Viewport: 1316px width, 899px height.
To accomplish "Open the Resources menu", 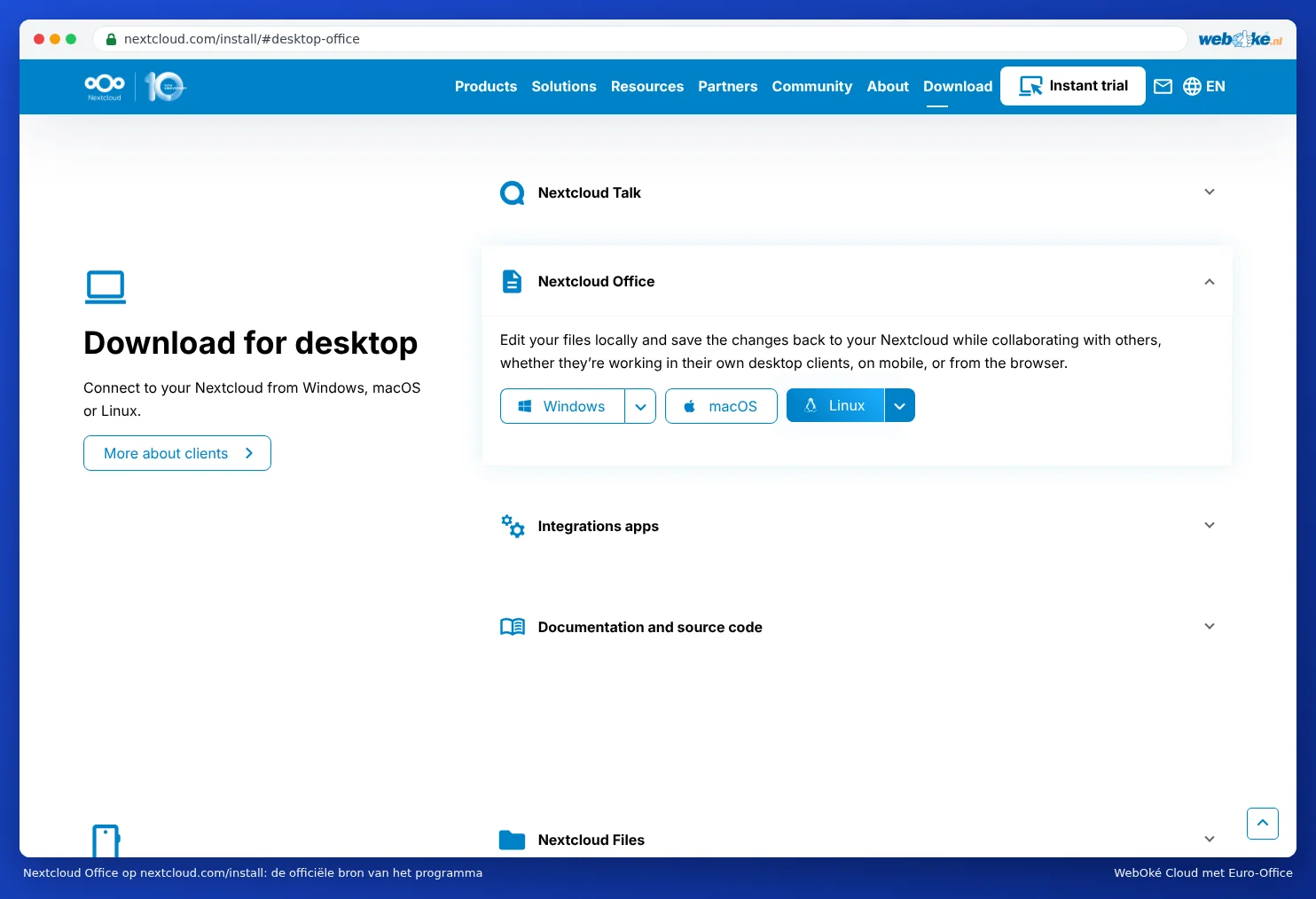I will [x=647, y=86].
